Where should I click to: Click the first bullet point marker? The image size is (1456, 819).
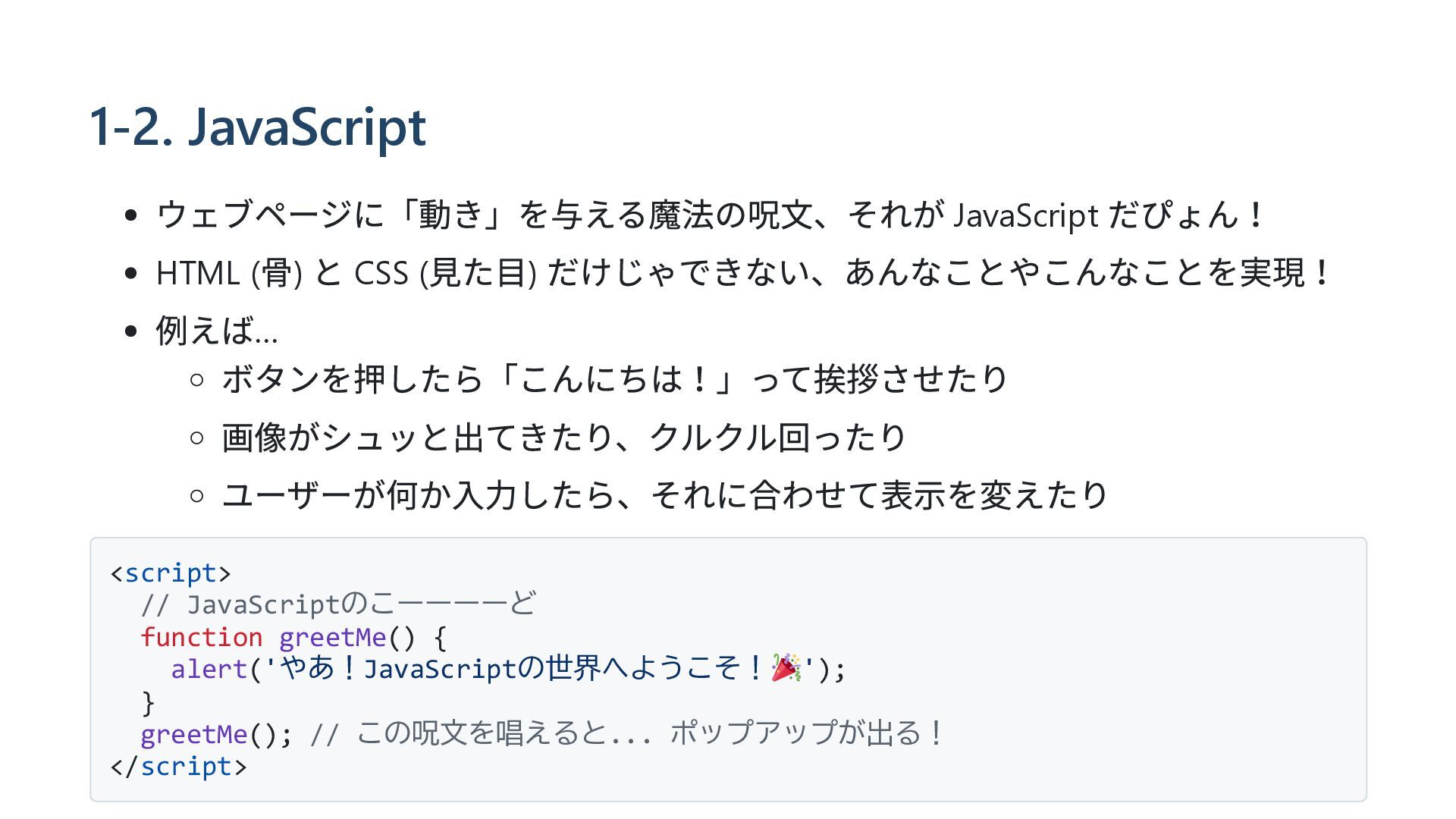point(131,215)
